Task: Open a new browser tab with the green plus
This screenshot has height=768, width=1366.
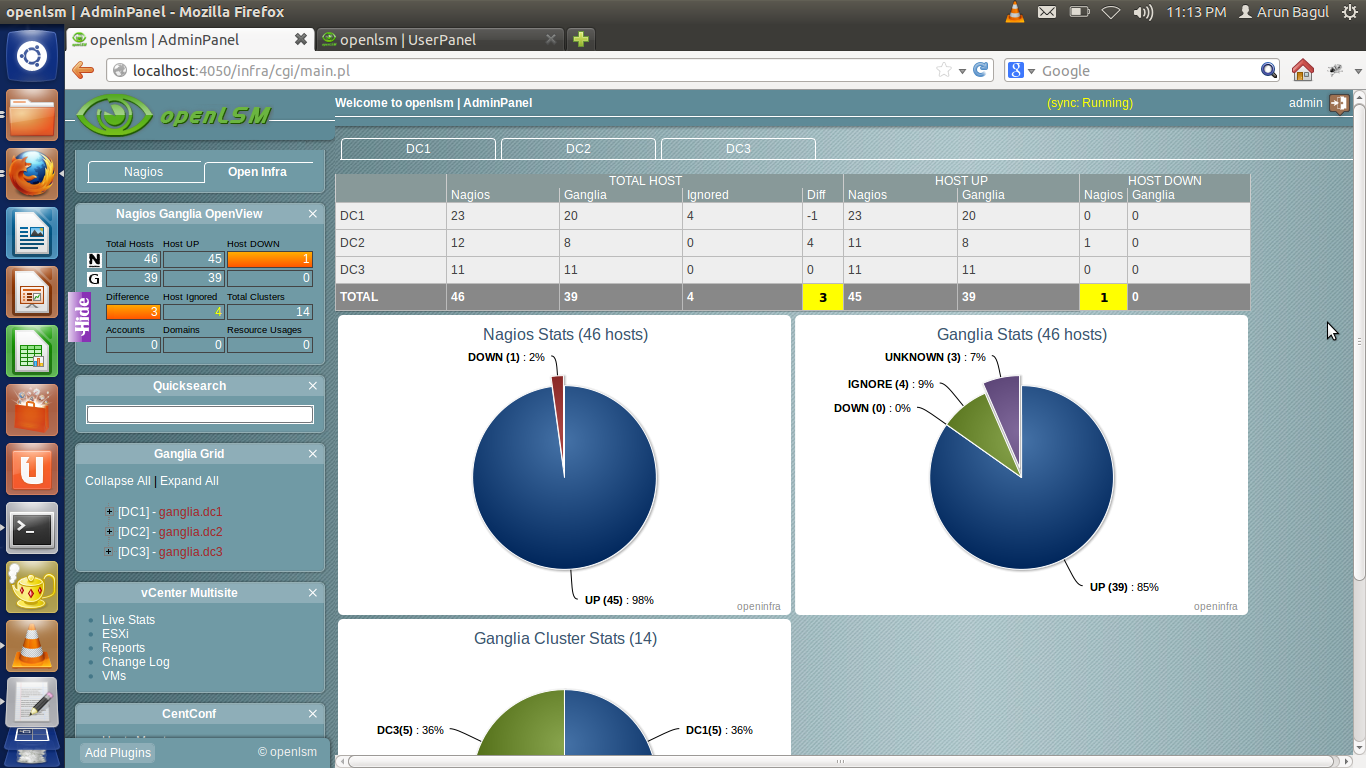Action: pyautogui.click(x=580, y=40)
